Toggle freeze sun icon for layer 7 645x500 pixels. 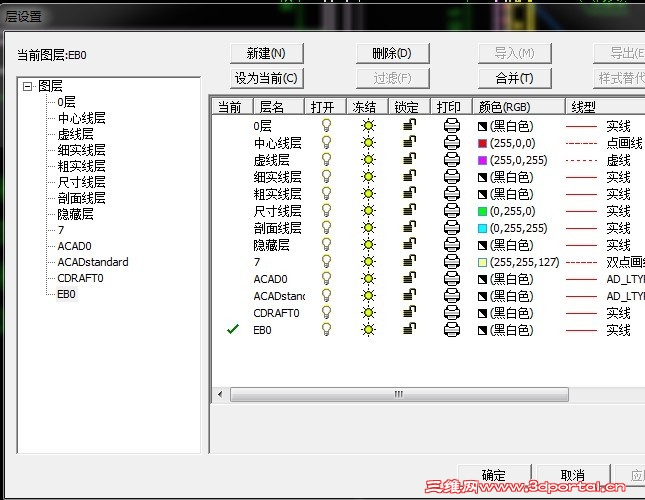click(369, 262)
